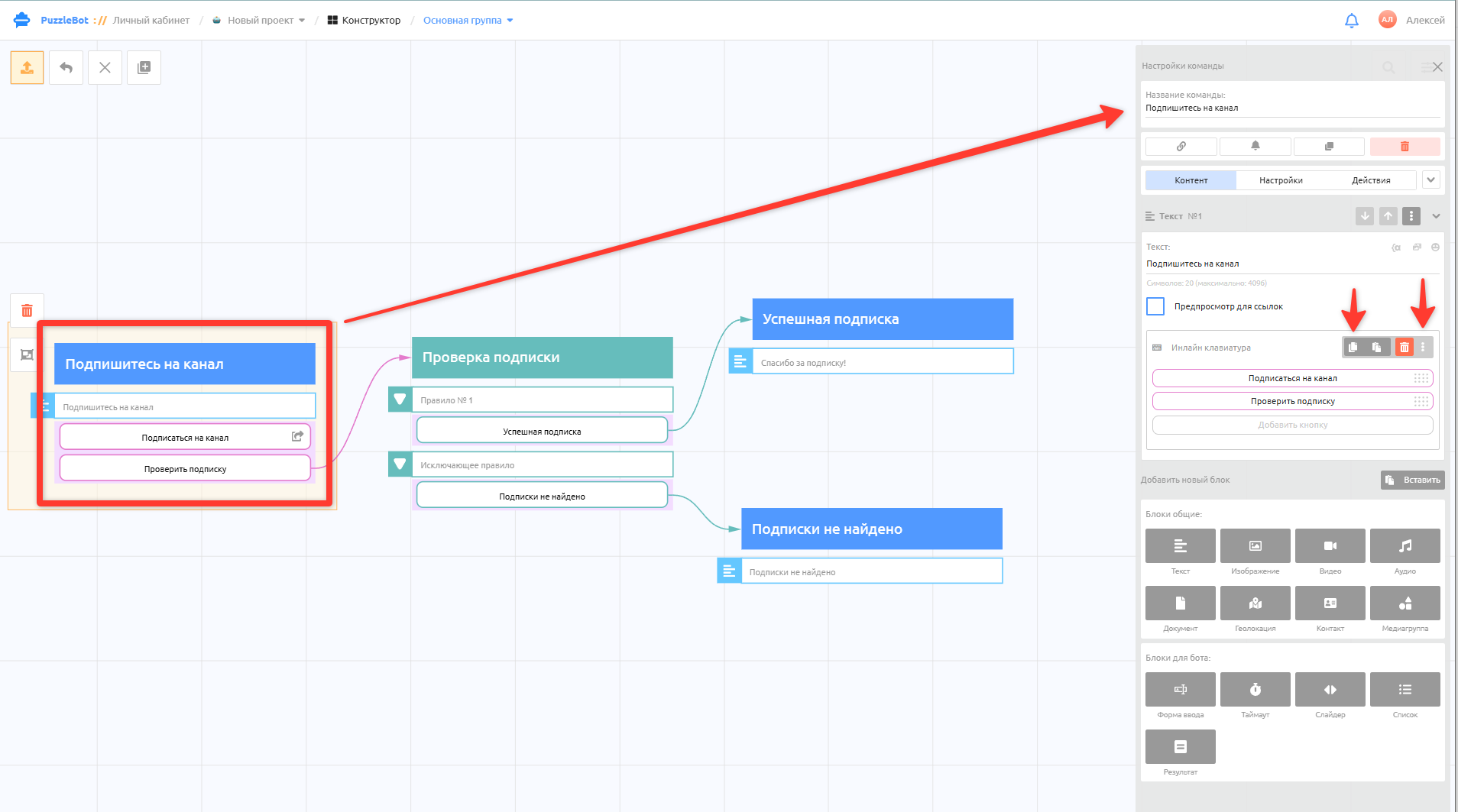Click the Название команды input field
Image resolution: width=1458 pixels, height=812 pixels.
click(x=1292, y=108)
